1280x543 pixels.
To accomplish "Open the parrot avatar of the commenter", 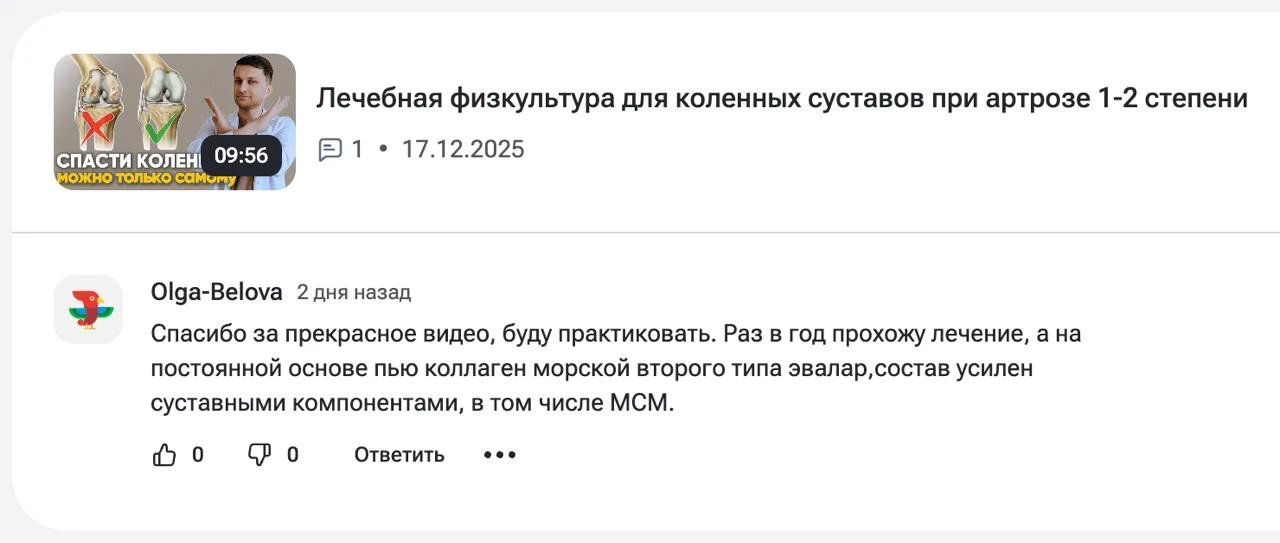I will pos(88,309).
